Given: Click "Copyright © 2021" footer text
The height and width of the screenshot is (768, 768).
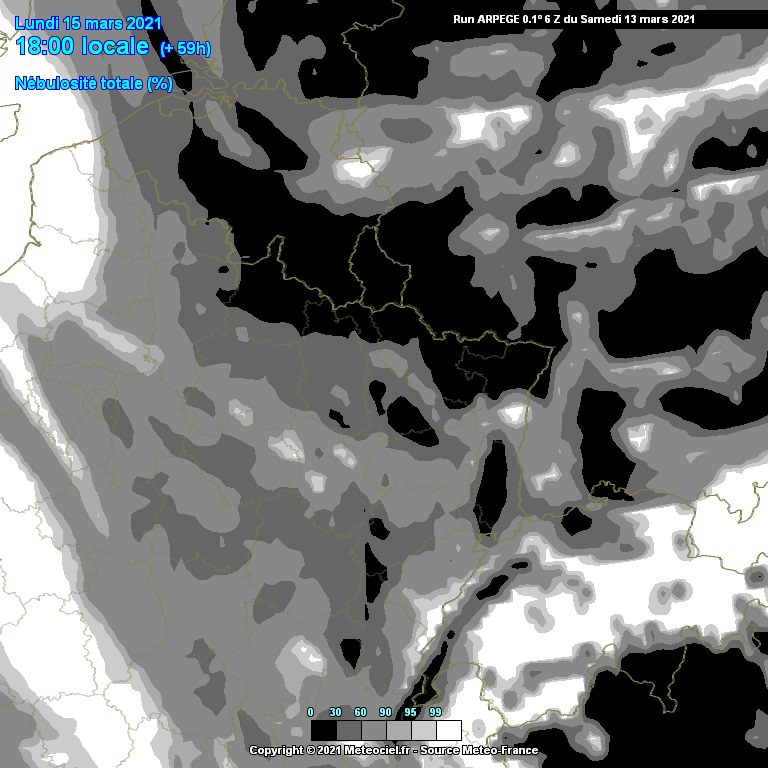Looking at the screenshot, I should click(x=290, y=751).
